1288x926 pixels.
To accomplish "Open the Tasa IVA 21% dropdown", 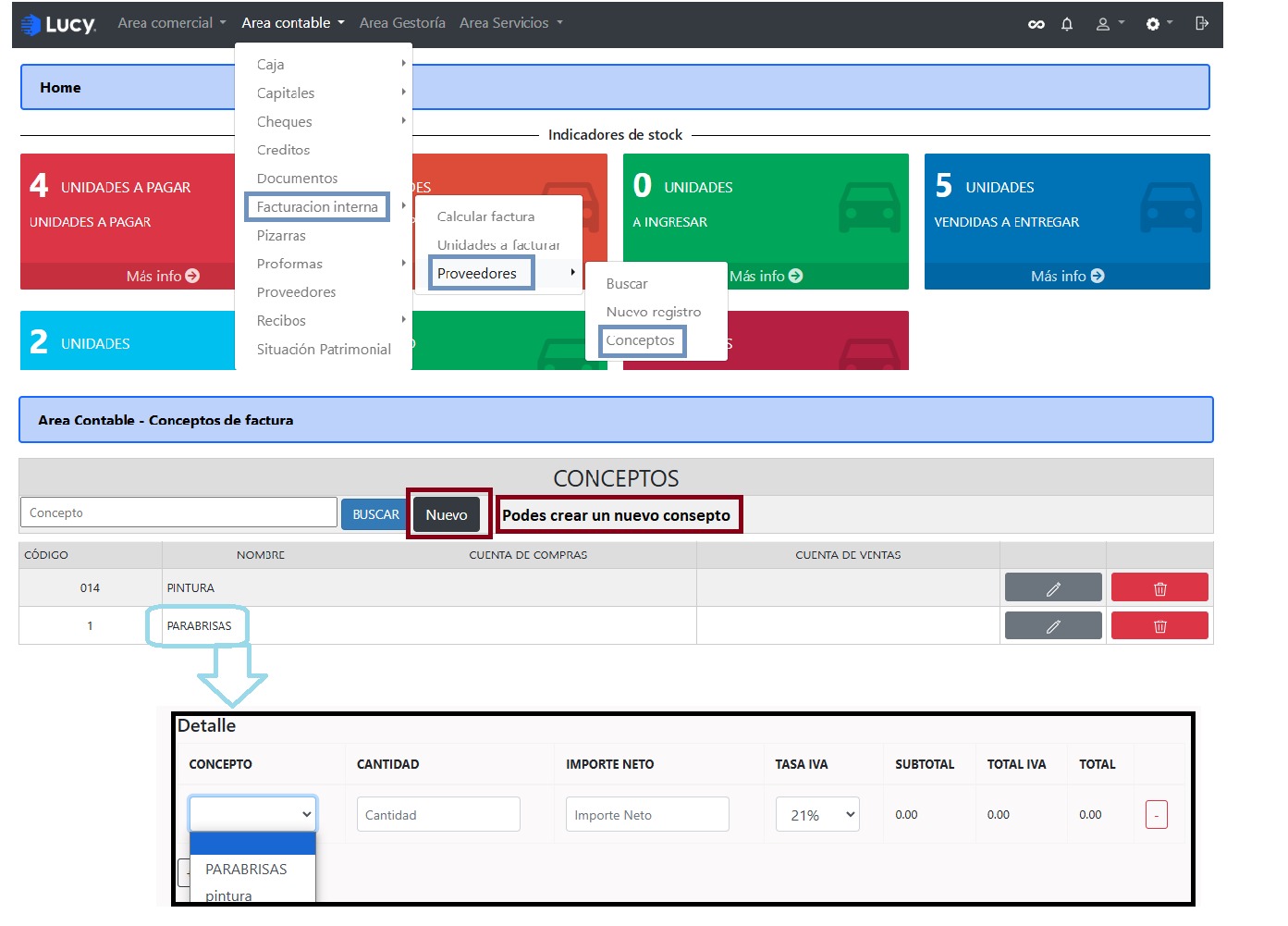I will pyautogui.click(x=817, y=815).
